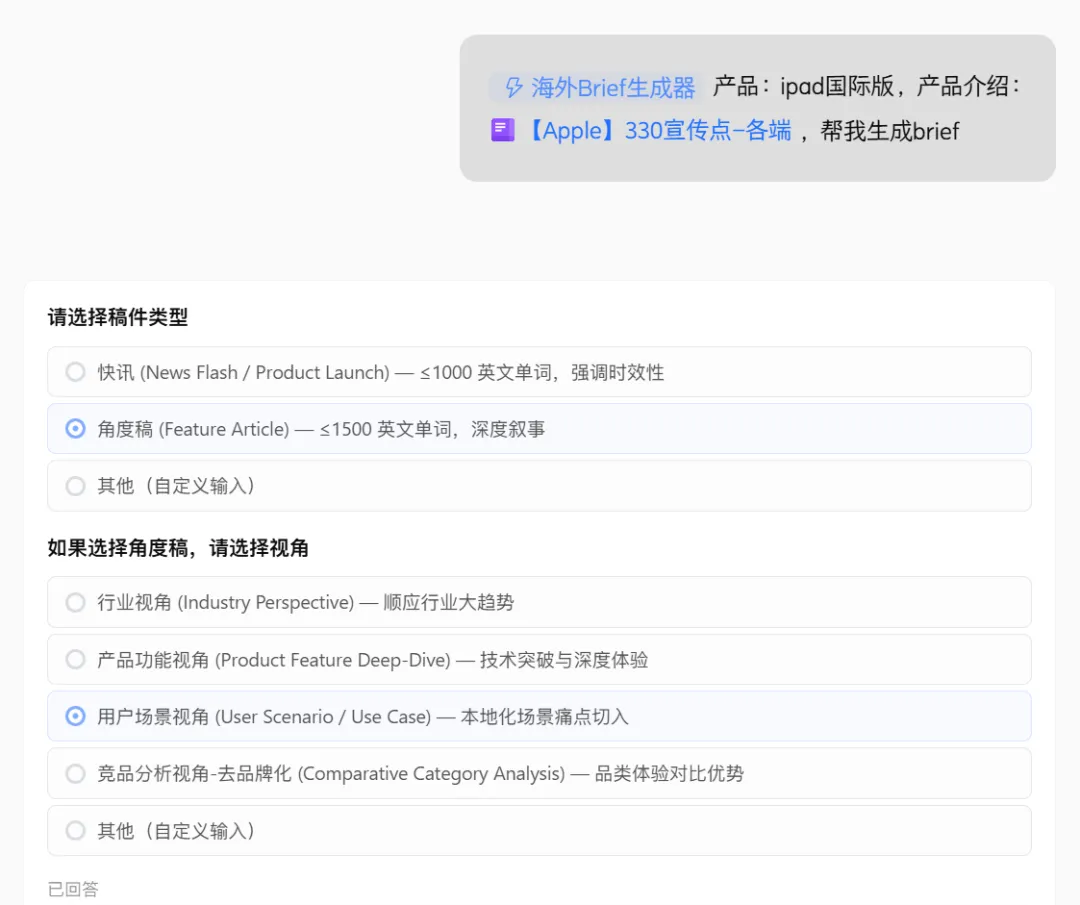This screenshot has width=1080, height=905.
Task: Select 其他（自定义输入） under 请选择稿件类型
Action: pos(539,486)
